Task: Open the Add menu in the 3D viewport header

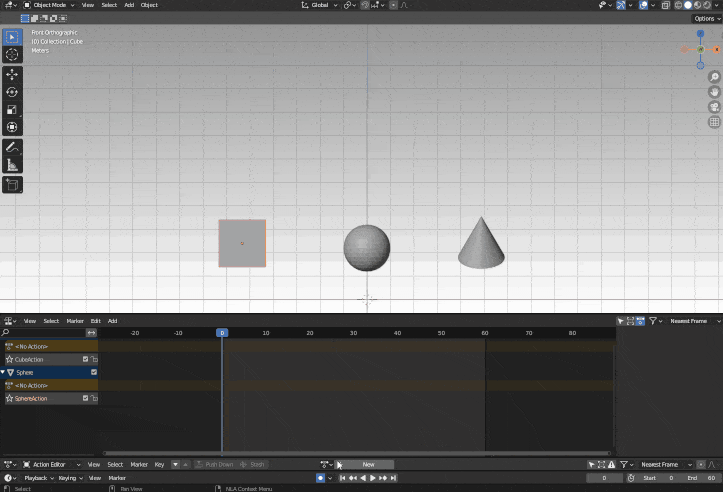Action: click(x=129, y=5)
